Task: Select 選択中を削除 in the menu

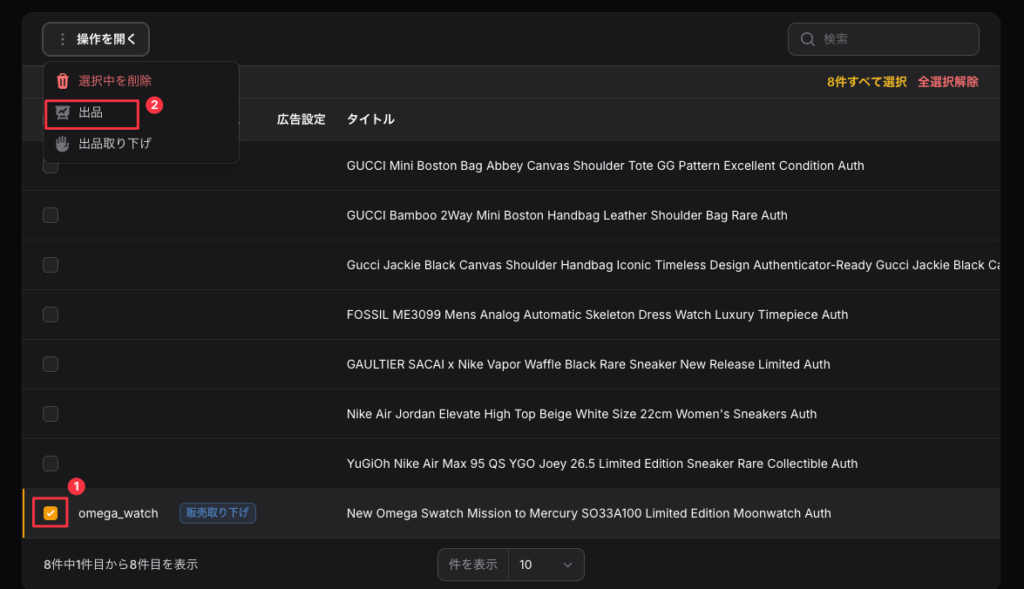Action: click(115, 81)
